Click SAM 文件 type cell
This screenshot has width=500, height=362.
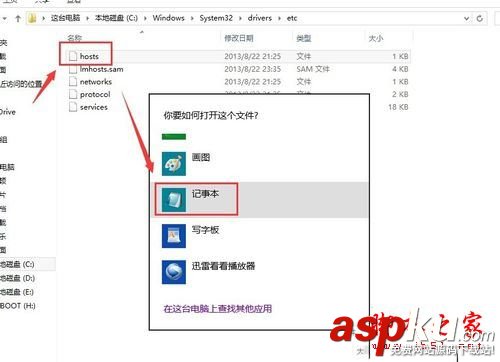[313, 69]
